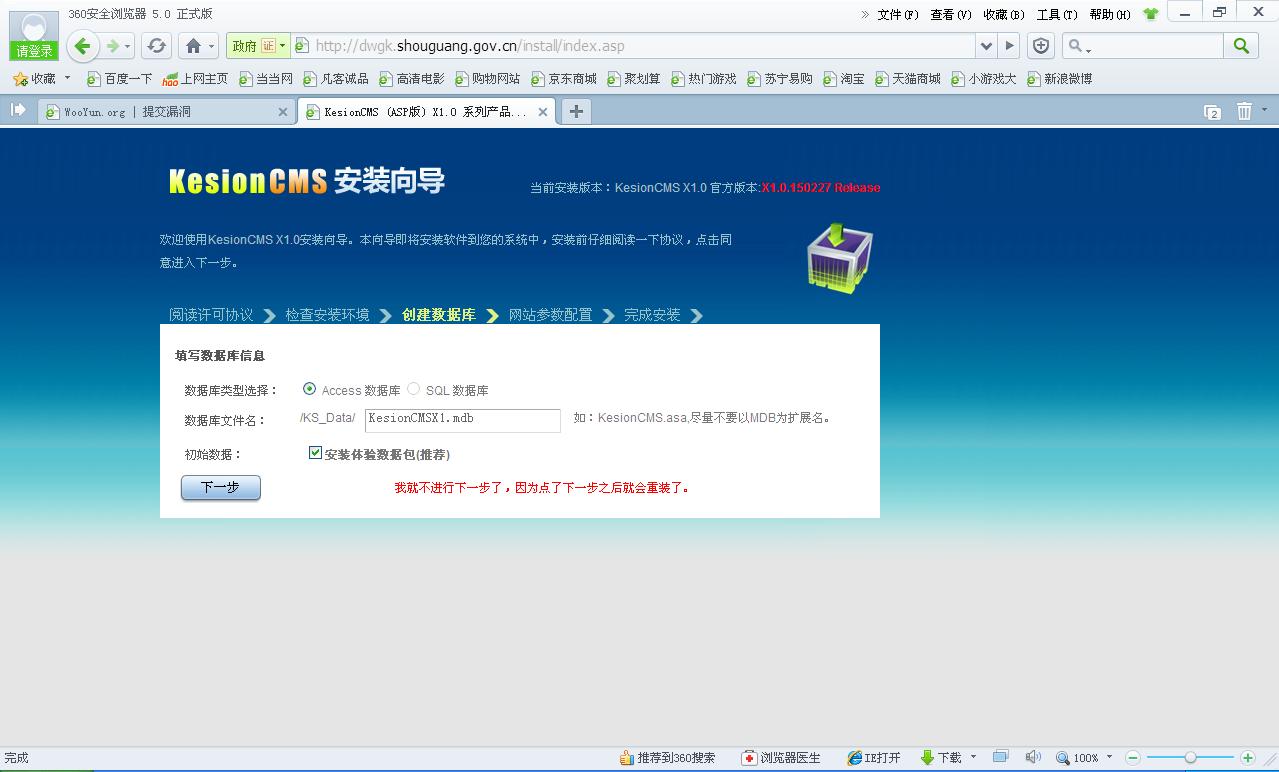This screenshot has width=1279, height=772.
Task: Expand the 收藏 bookmarks bar dropdown arrow
Action: point(68,78)
